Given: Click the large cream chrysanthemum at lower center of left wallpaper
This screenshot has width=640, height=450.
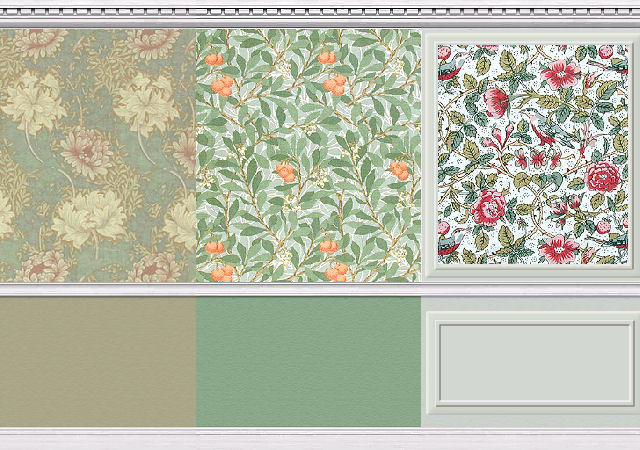Looking at the screenshot, I should point(90,220).
